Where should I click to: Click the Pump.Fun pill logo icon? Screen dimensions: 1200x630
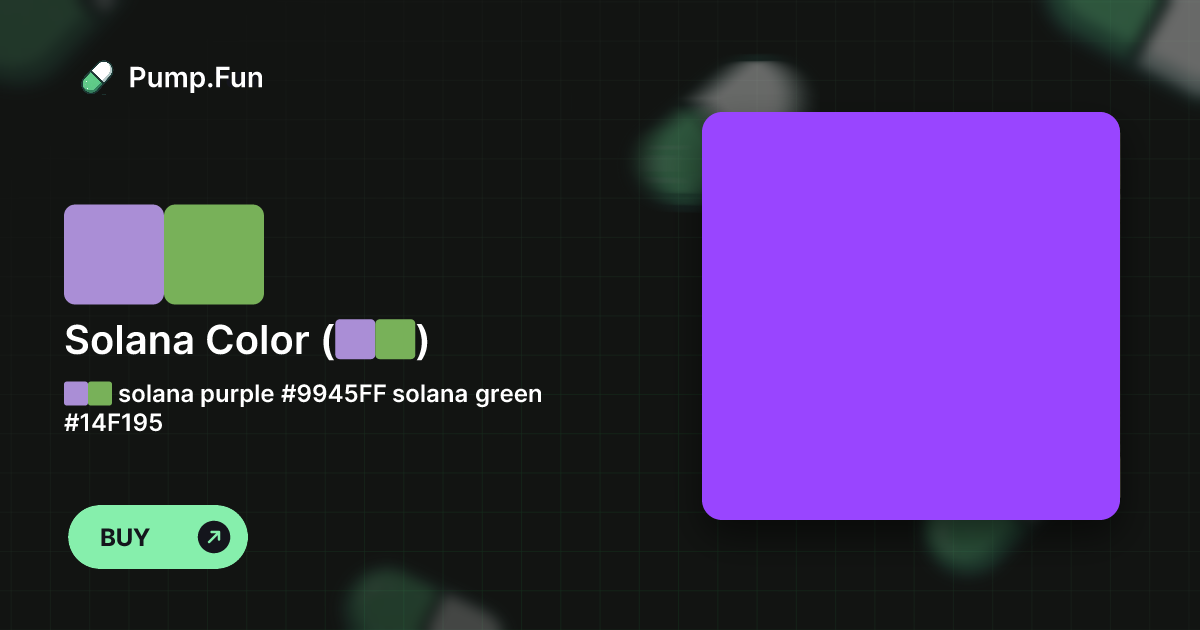point(97,77)
